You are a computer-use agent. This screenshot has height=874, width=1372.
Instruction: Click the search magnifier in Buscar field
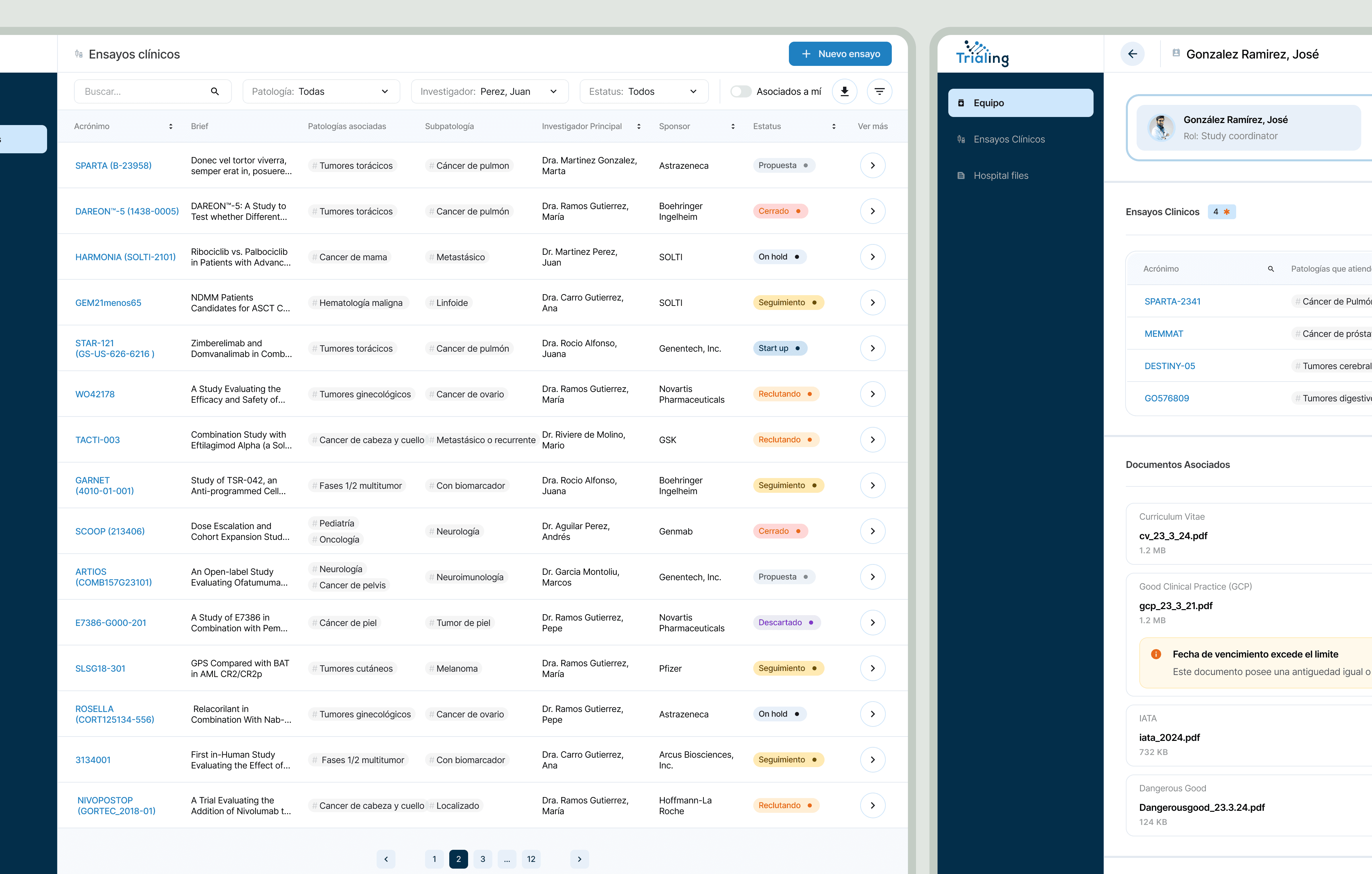(215, 92)
